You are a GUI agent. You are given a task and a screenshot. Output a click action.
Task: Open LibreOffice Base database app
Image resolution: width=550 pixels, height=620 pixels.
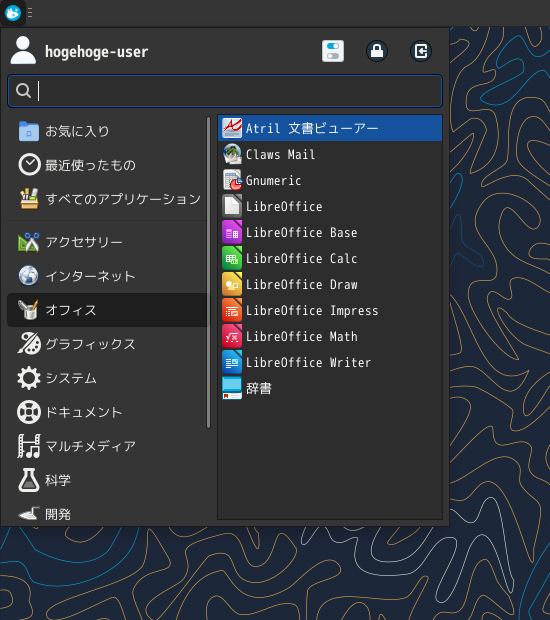coord(330,232)
